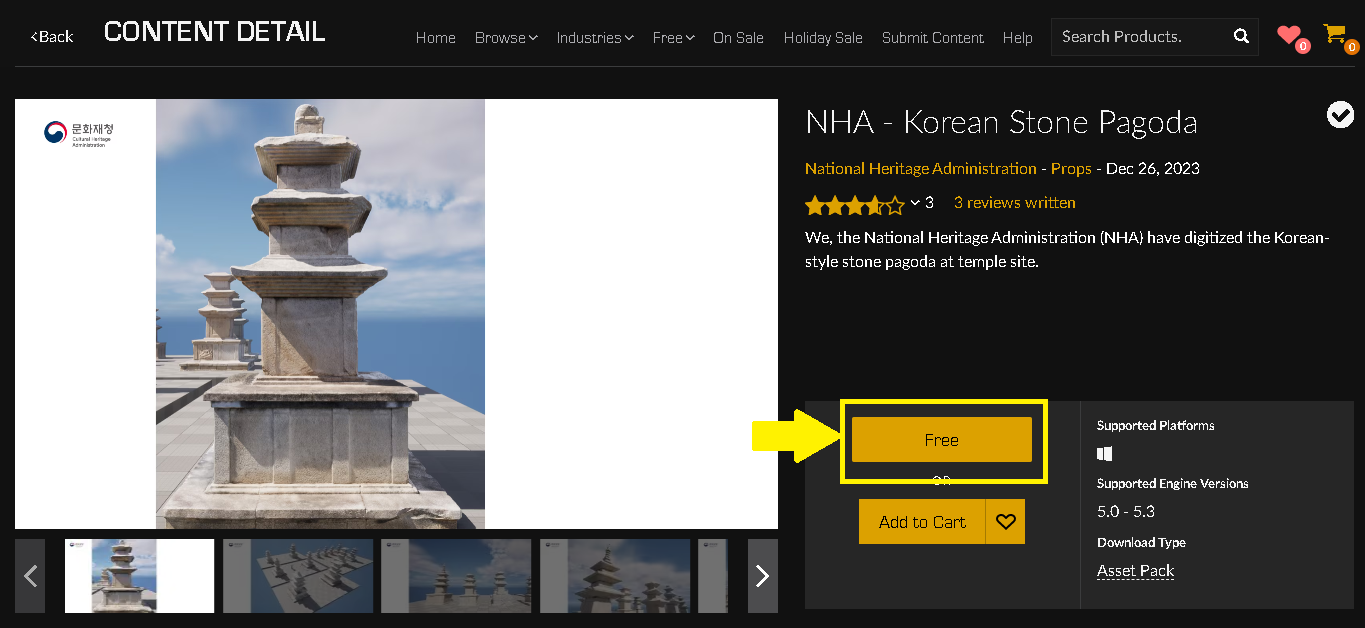Open the On Sale menu item
This screenshot has width=1365, height=628.
(x=738, y=38)
